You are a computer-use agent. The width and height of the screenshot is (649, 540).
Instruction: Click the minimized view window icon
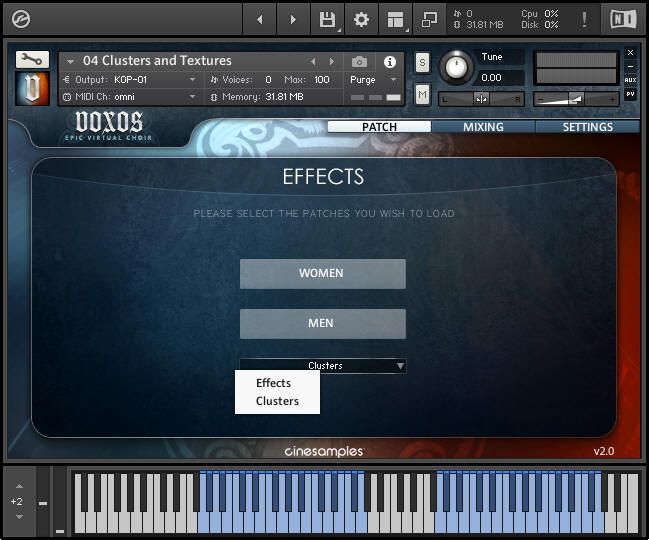(x=429, y=19)
